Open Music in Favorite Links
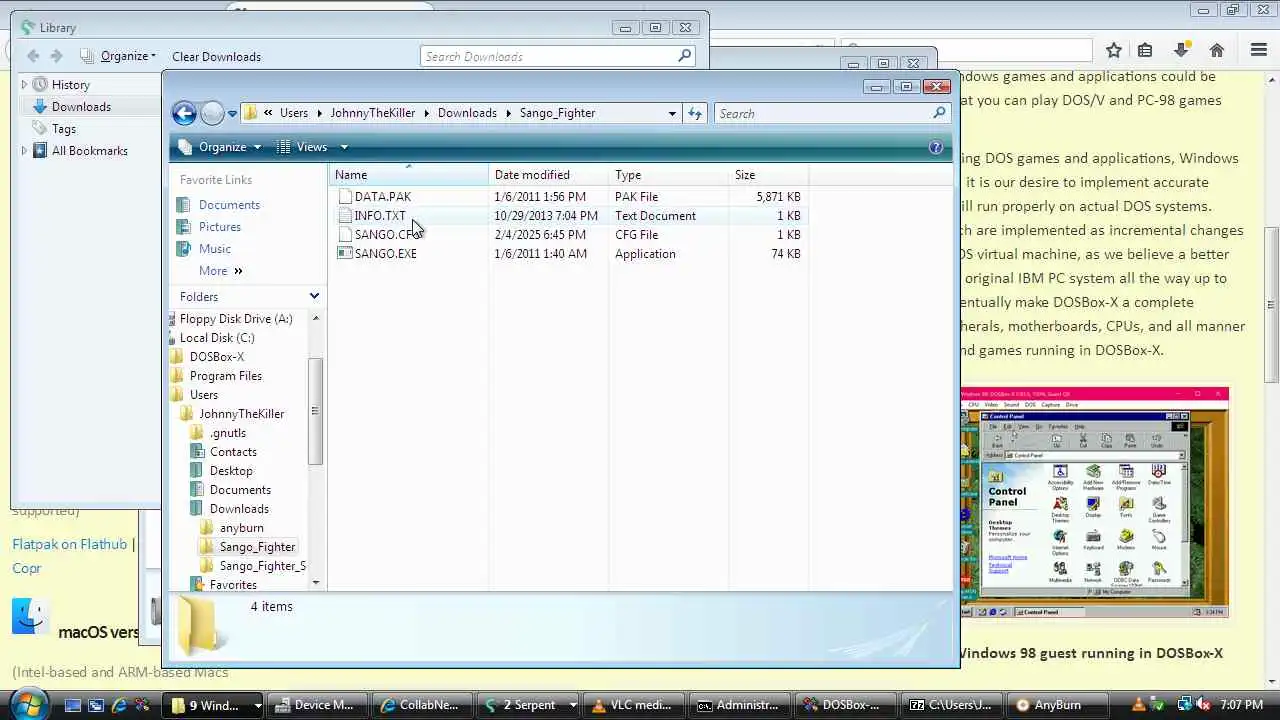This screenshot has width=1280, height=720. pyautogui.click(x=214, y=249)
